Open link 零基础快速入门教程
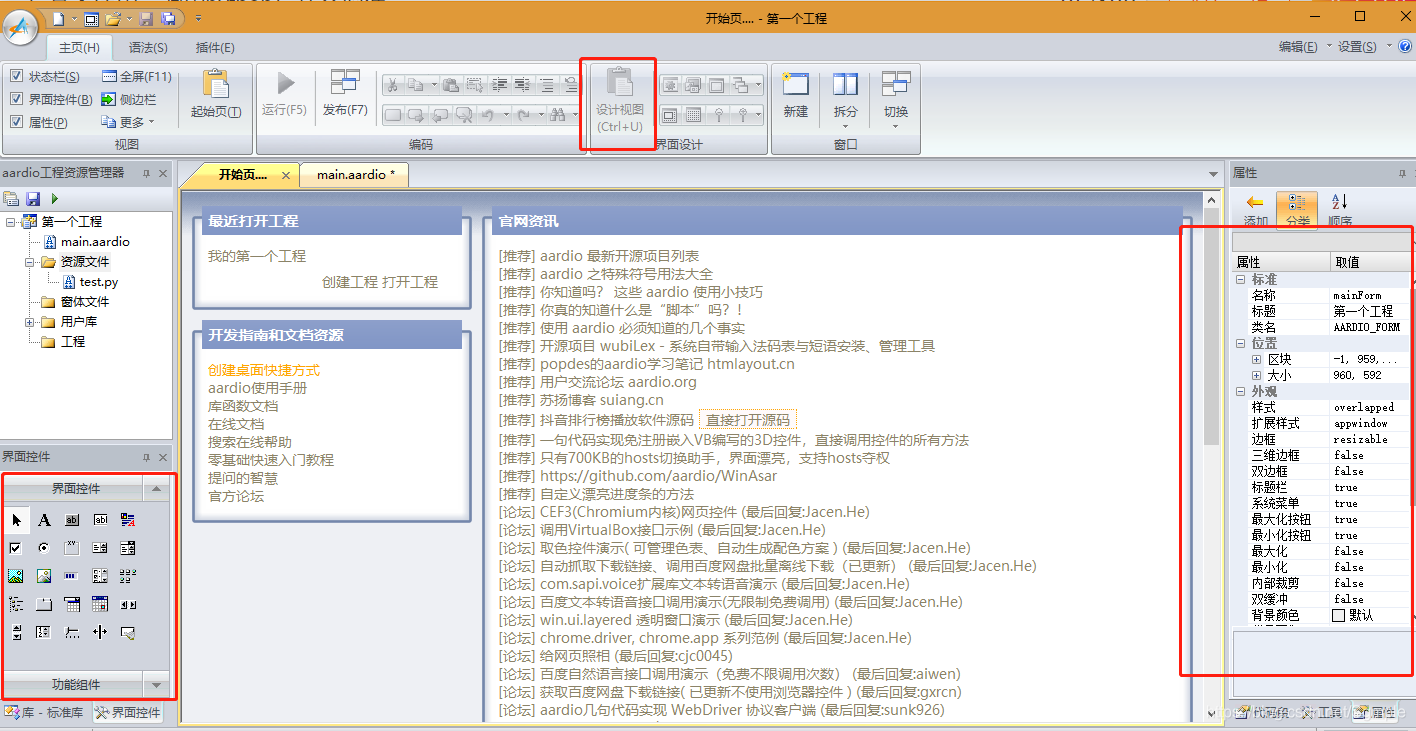Viewport: 1416px width, 731px height. coord(271,460)
